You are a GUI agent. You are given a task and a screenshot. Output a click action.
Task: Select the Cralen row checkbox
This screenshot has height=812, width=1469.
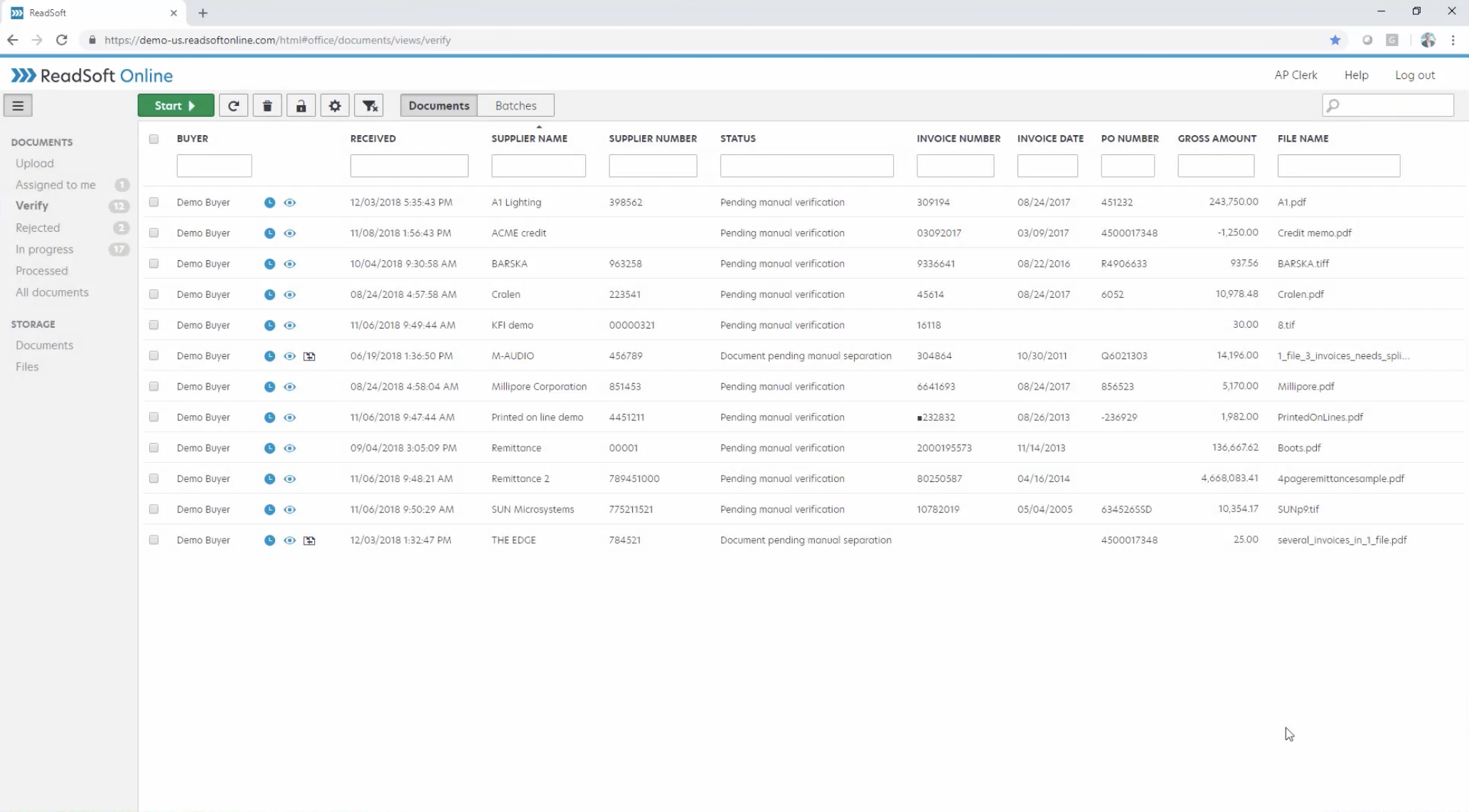154,294
